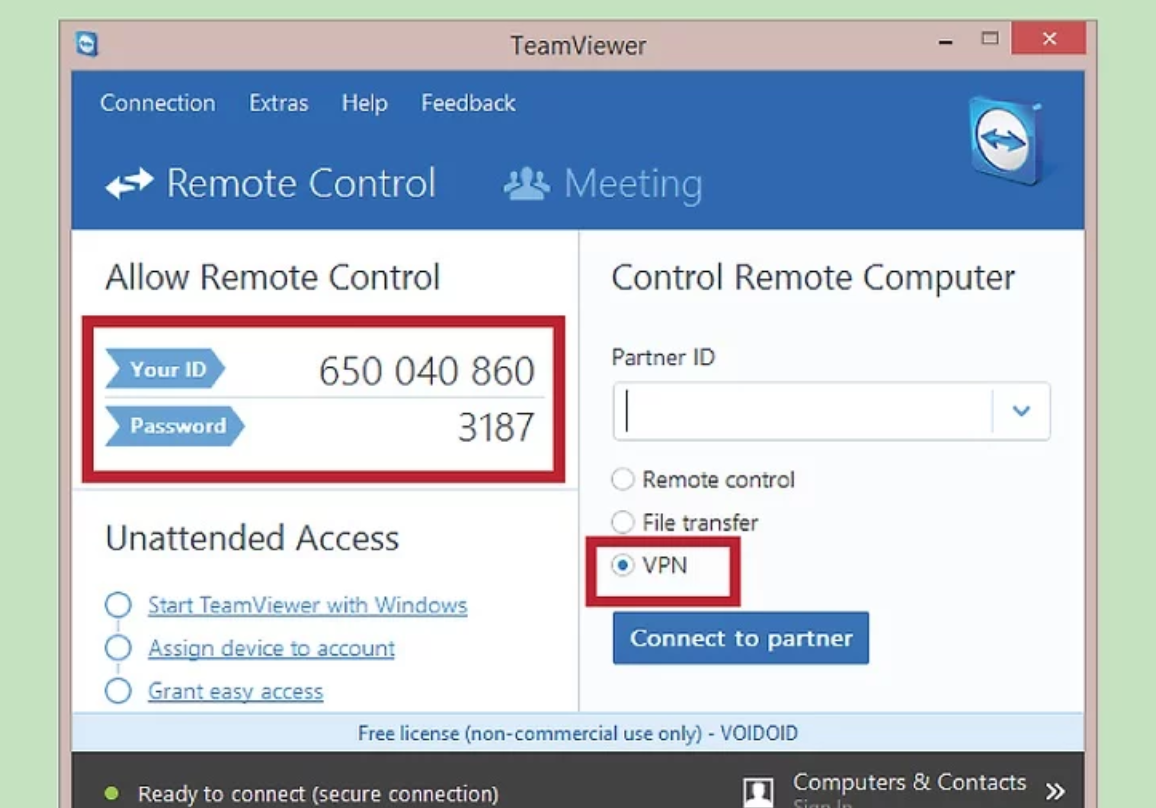This screenshot has height=808, width=1156.
Task: Expand Computers & Contacts with double chevron
Action: point(1055,791)
